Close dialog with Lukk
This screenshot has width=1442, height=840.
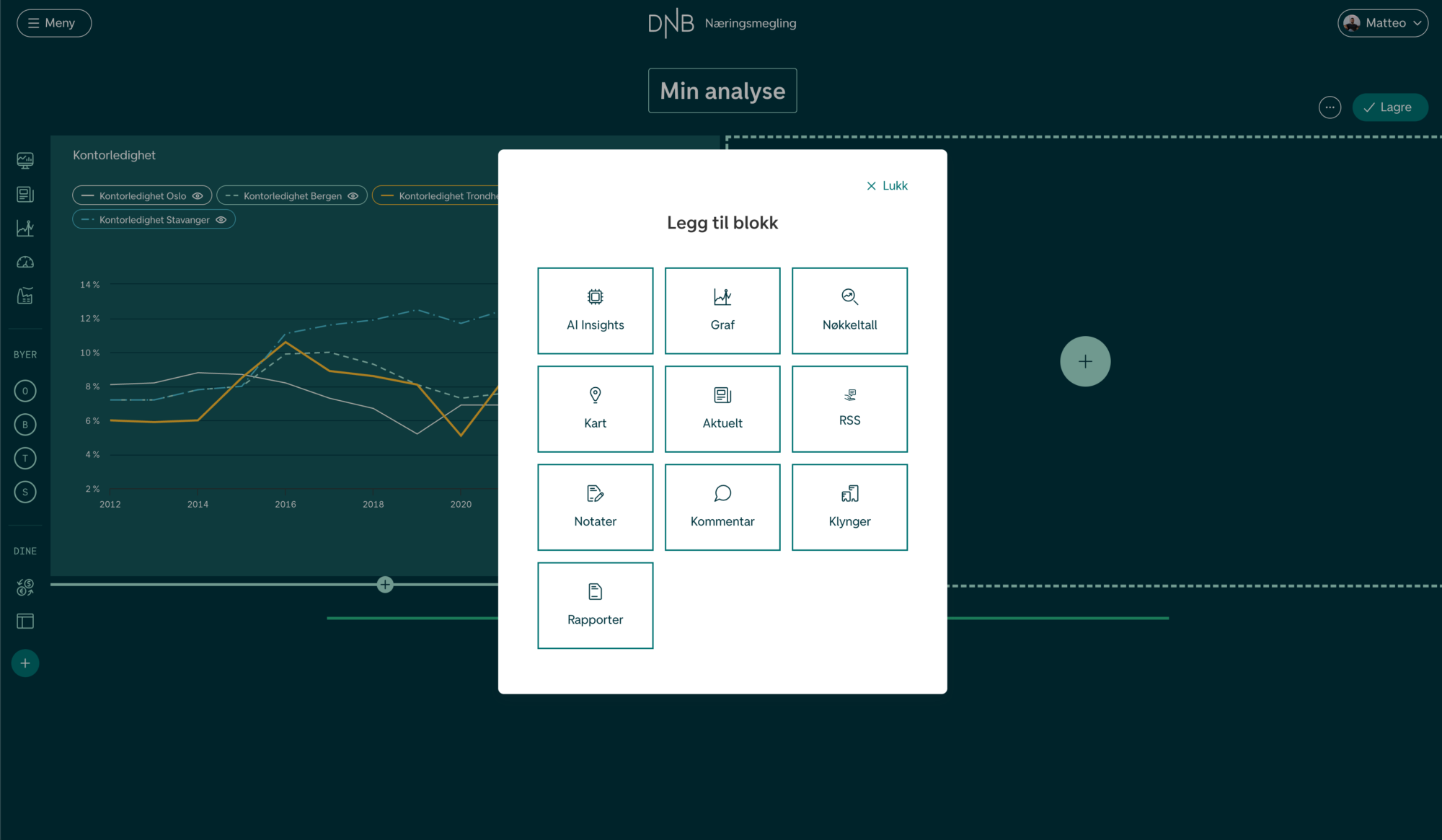point(887,186)
